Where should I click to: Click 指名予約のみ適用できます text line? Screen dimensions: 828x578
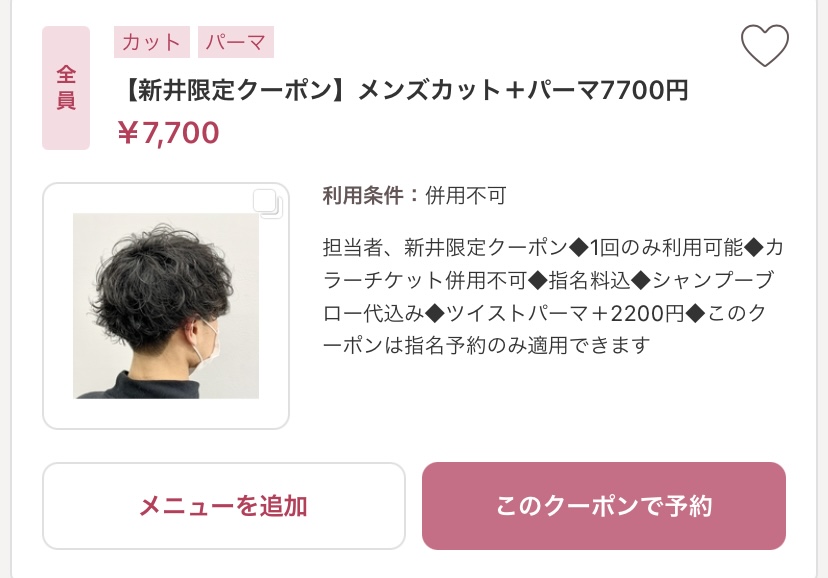click(527, 346)
